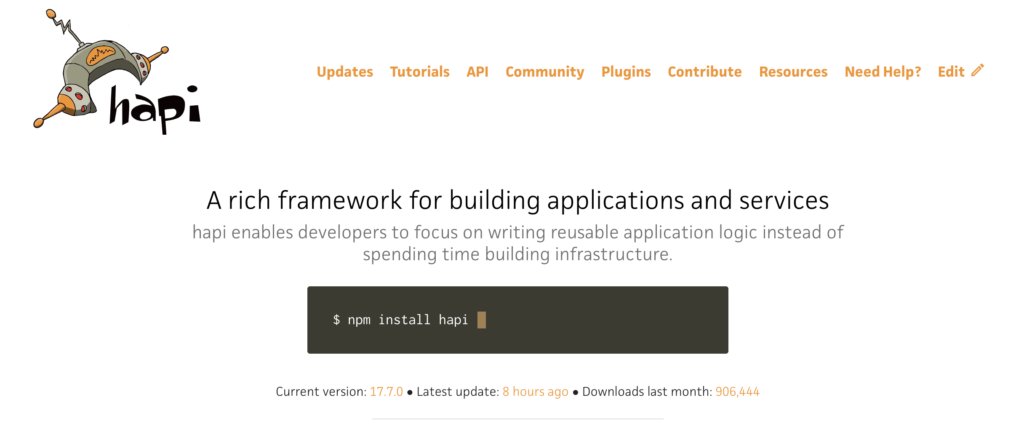Open the Updates page

click(345, 72)
